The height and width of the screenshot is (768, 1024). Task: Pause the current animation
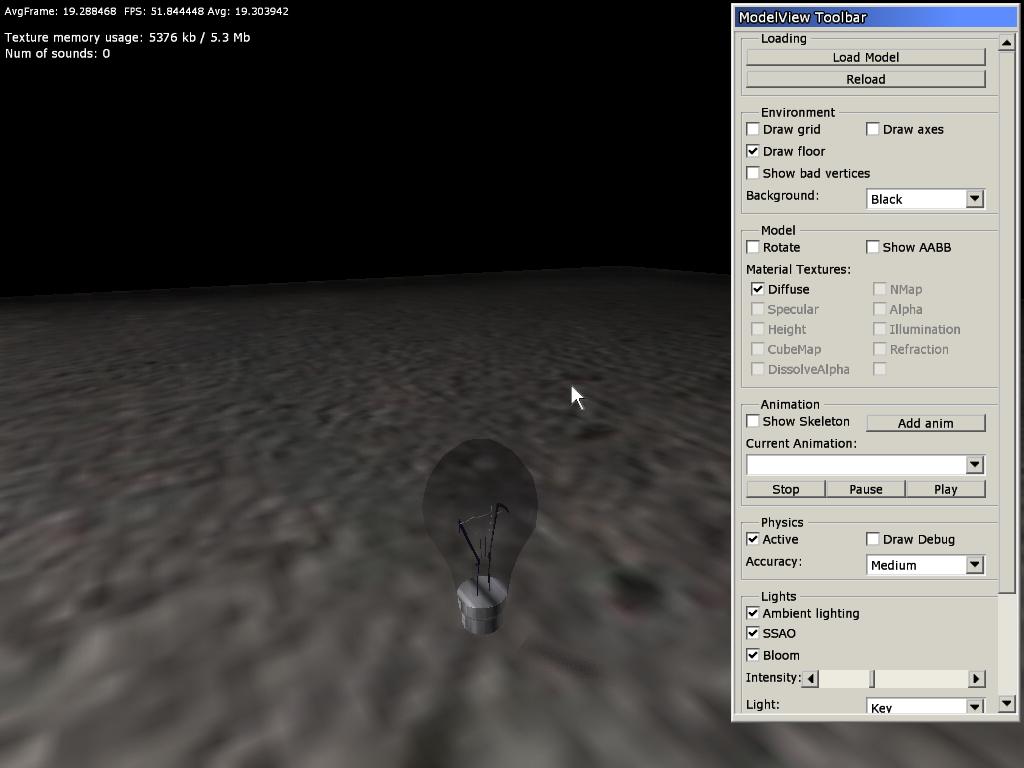click(865, 489)
